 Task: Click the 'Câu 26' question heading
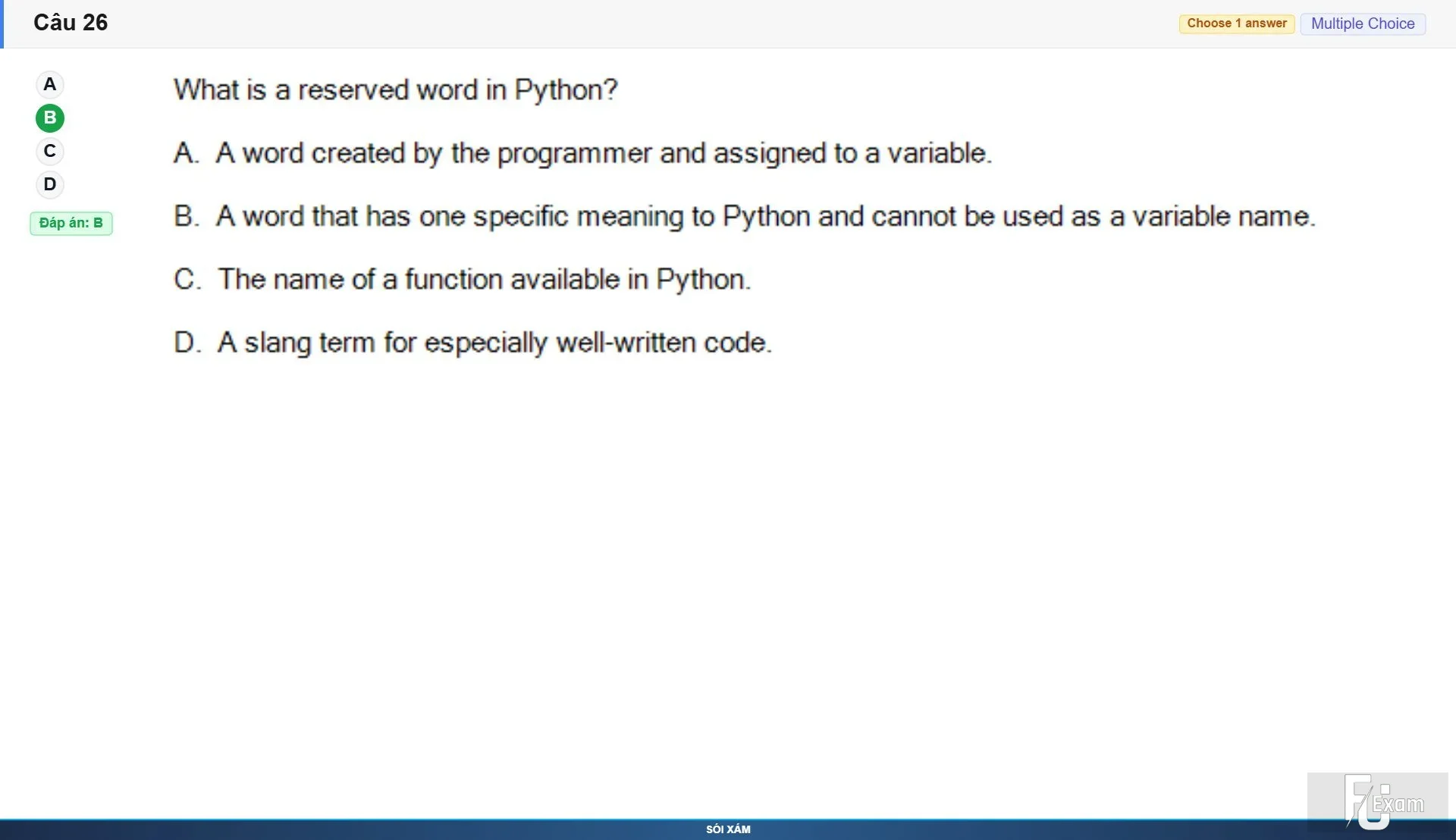coord(71,22)
